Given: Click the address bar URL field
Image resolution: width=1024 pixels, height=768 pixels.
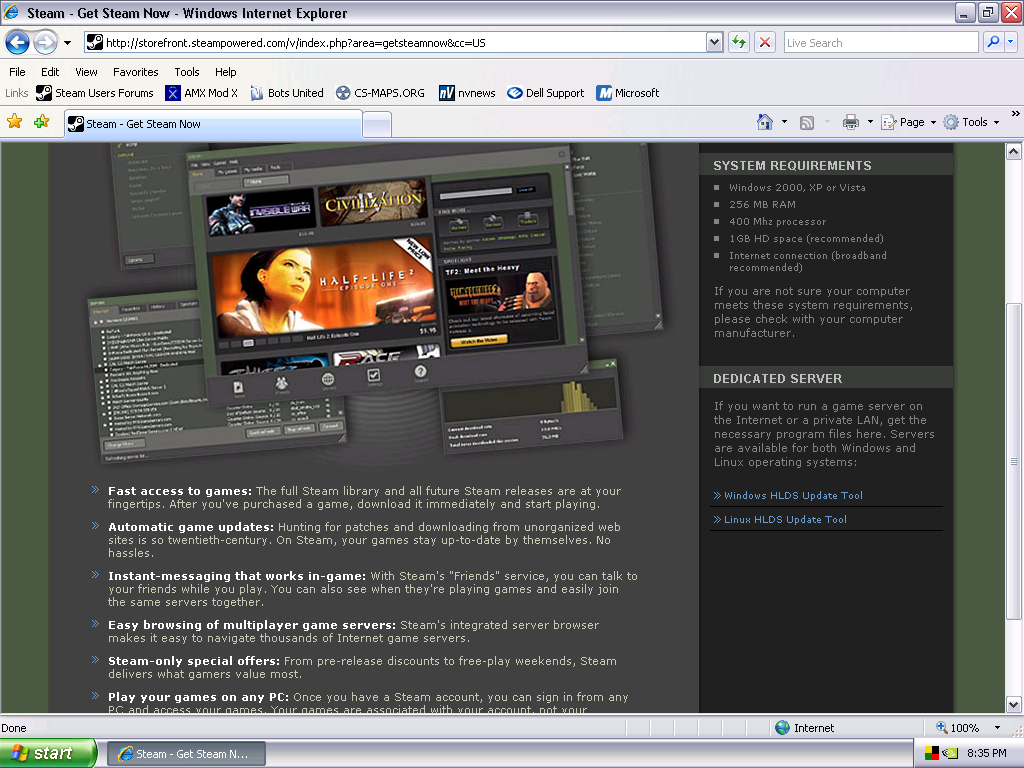Looking at the screenshot, I should [x=395, y=43].
